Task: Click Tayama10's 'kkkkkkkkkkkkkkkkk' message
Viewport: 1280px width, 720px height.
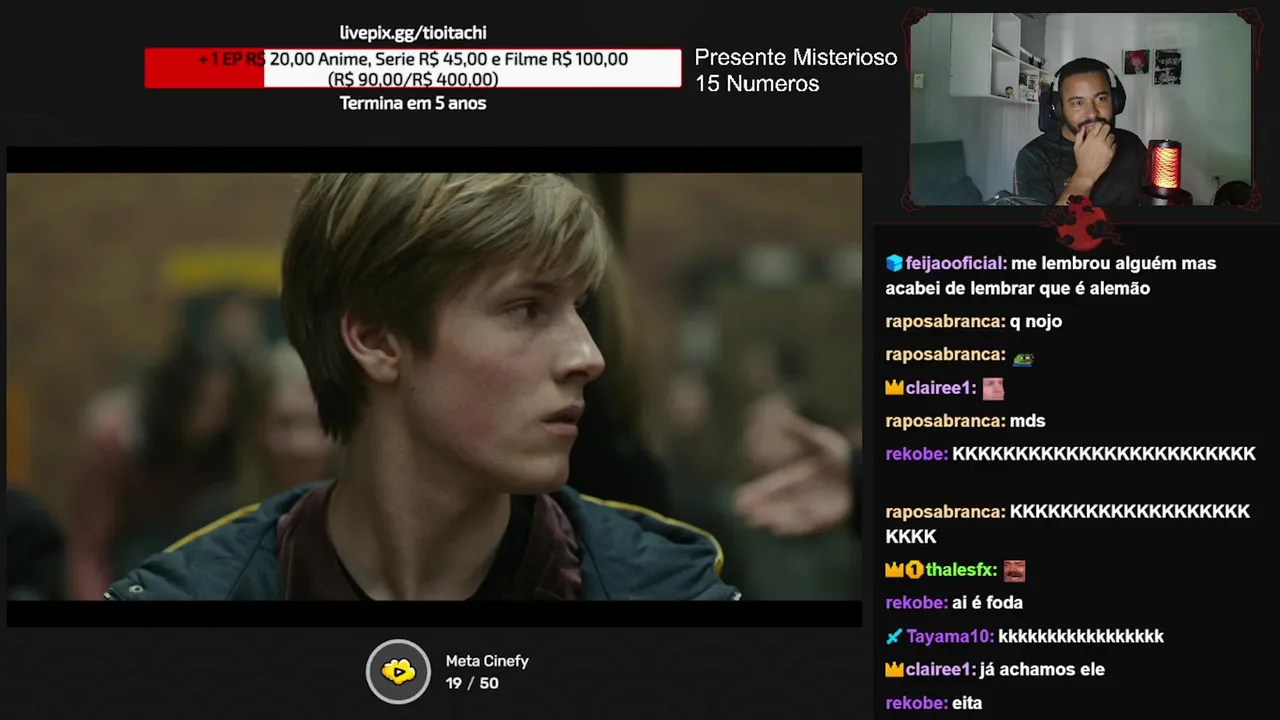Action: pyautogui.click(x=1081, y=636)
